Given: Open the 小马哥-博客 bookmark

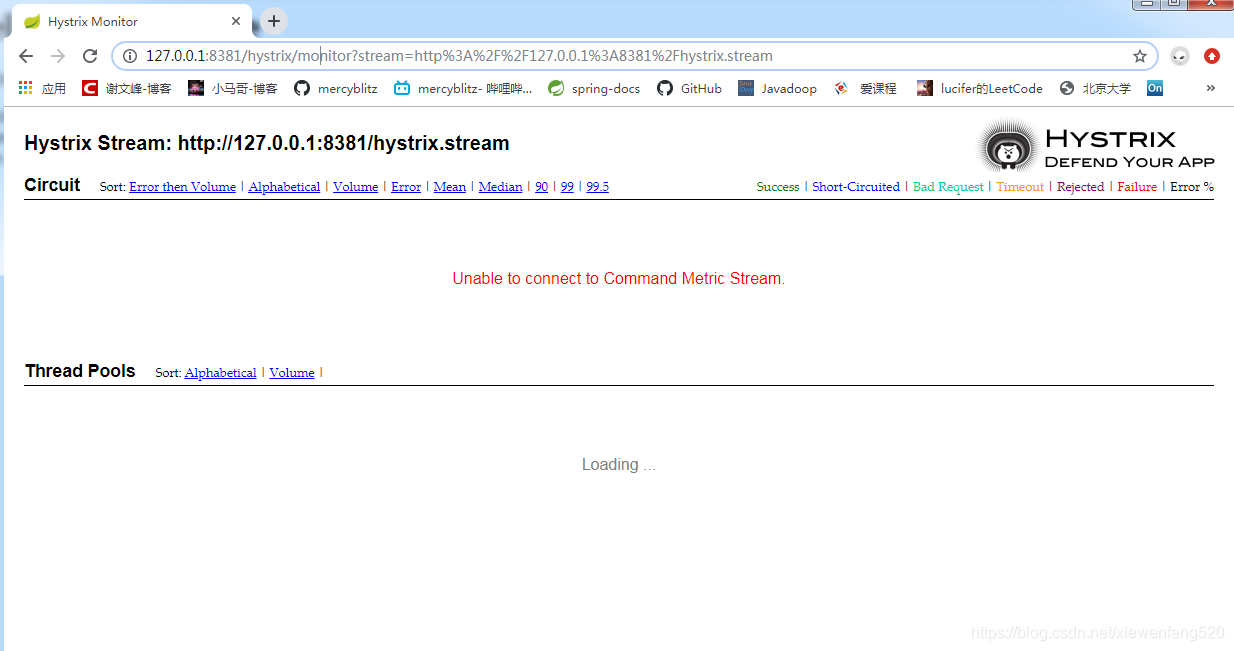Looking at the screenshot, I should (x=232, y=88).
